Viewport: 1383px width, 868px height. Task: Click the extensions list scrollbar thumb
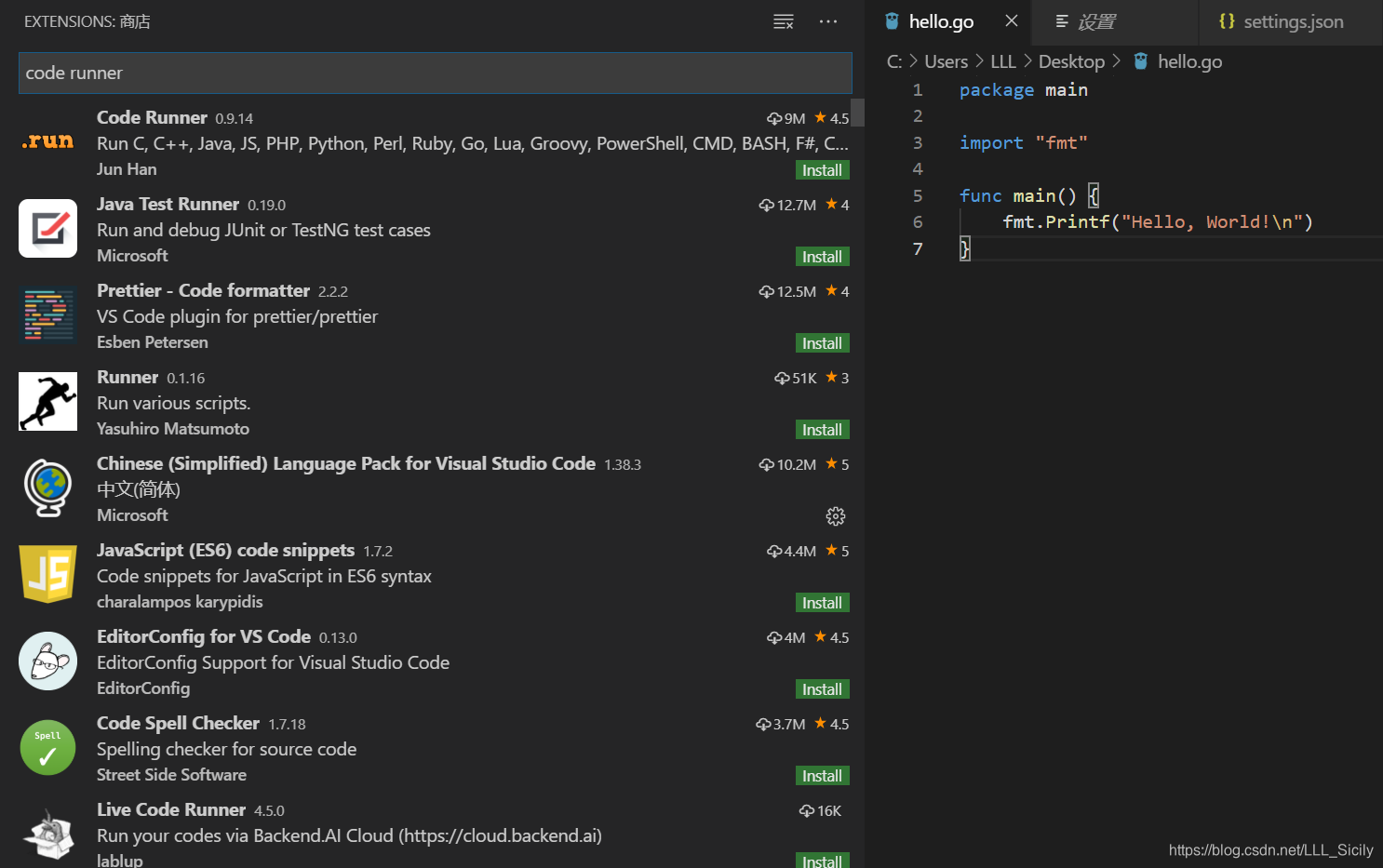coord(857,112)
